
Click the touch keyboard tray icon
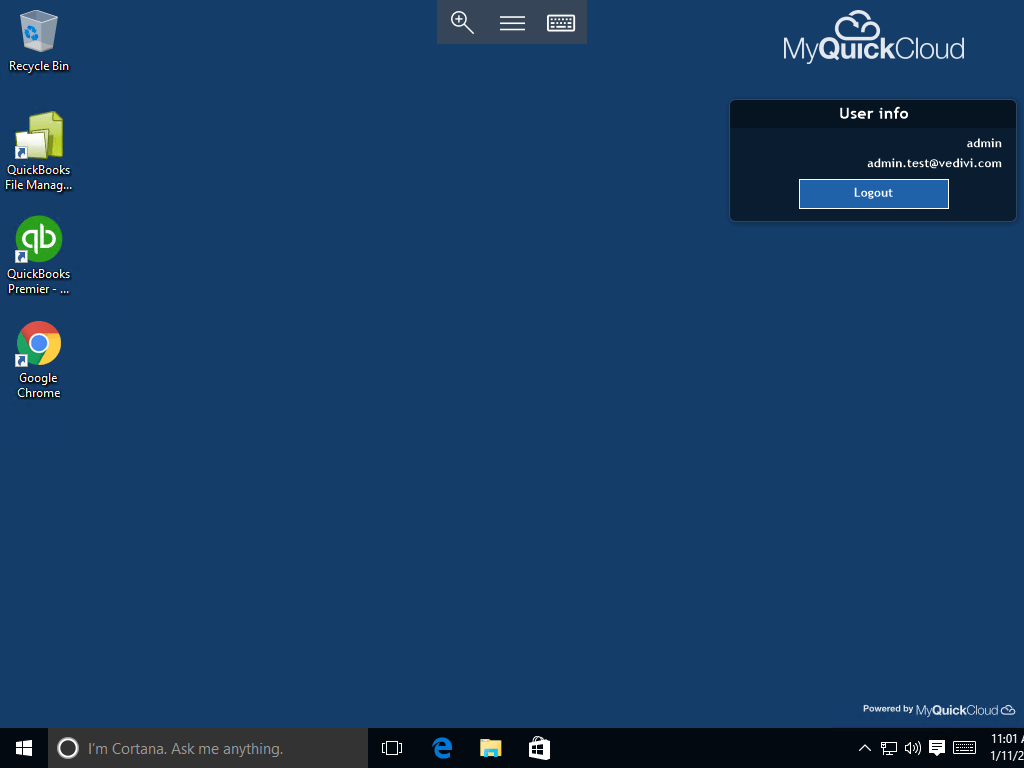click(965, 748)
